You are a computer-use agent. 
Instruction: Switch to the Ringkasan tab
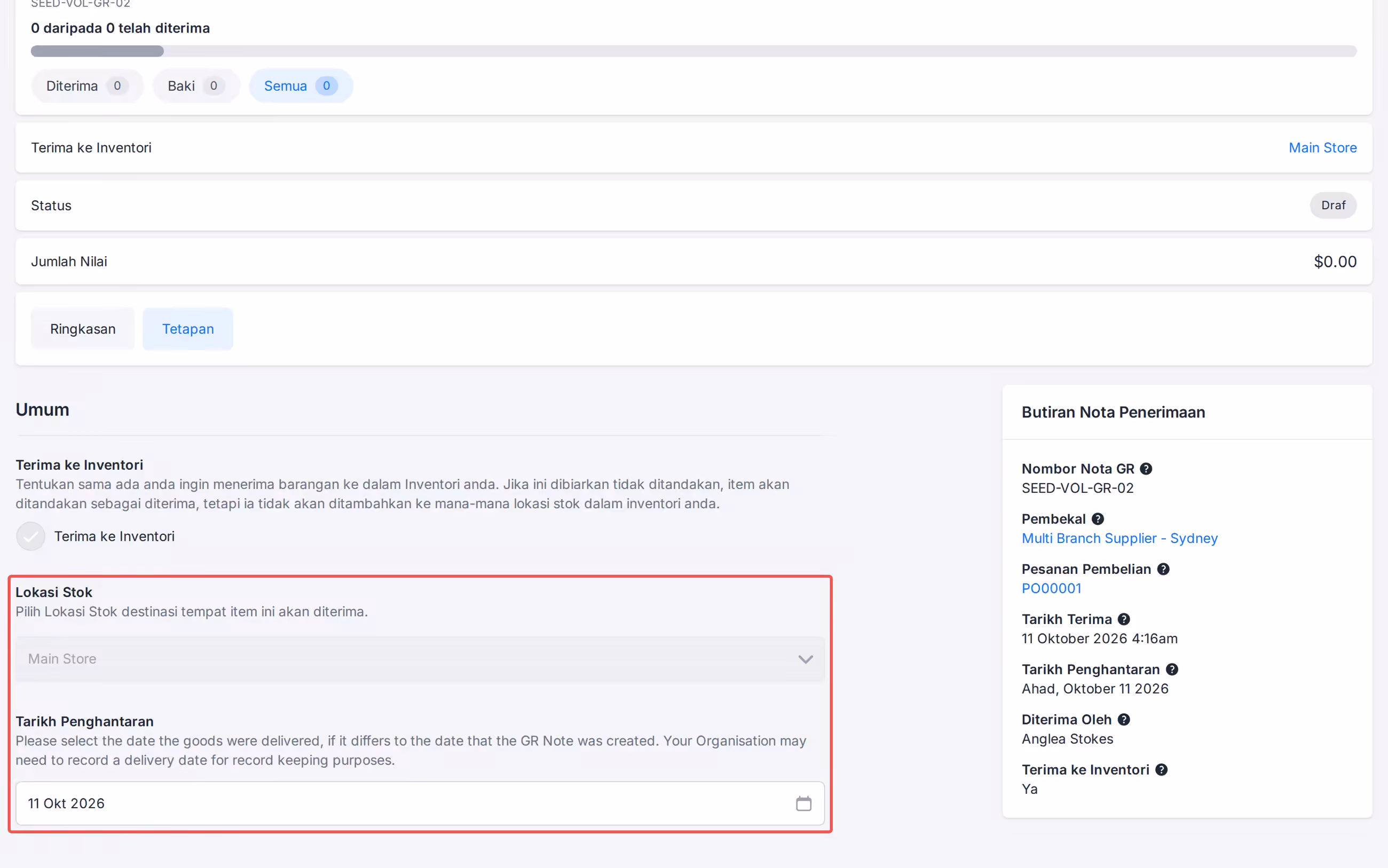(83, 329)
